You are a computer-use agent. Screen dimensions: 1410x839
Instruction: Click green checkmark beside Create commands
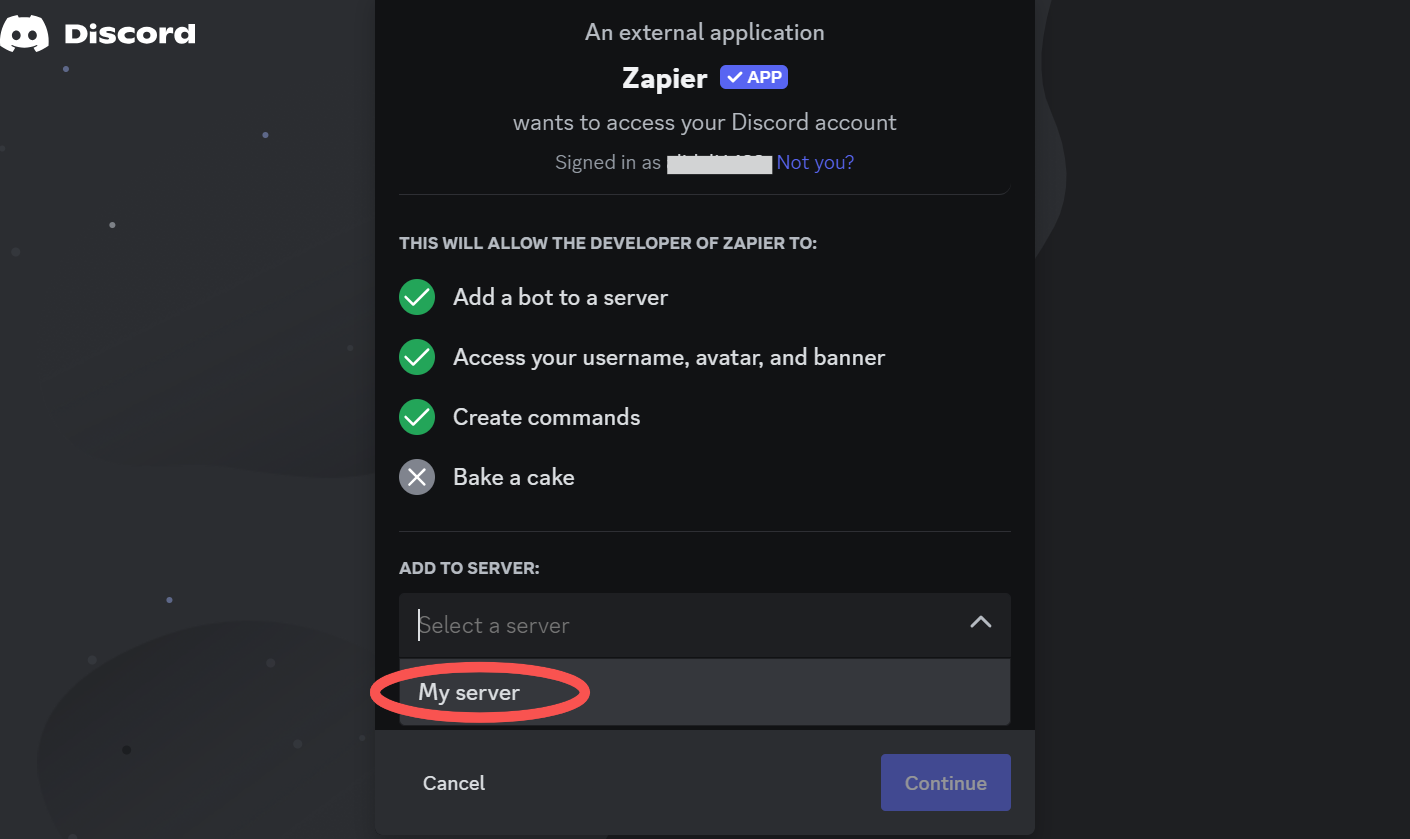[x=417, y=417]
